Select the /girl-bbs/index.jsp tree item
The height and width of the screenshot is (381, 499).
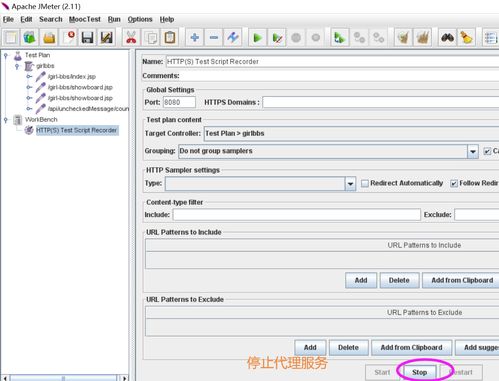coord(72,77)
